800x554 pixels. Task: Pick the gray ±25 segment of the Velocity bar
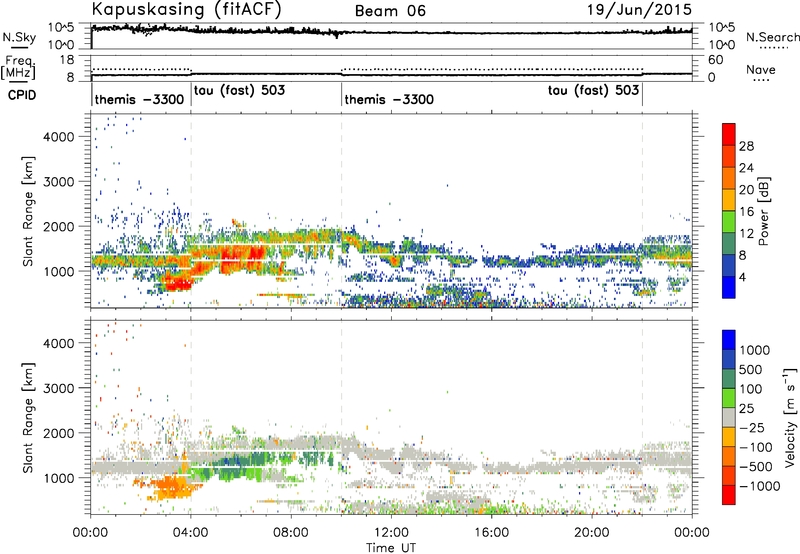click(x=729, y=417)
